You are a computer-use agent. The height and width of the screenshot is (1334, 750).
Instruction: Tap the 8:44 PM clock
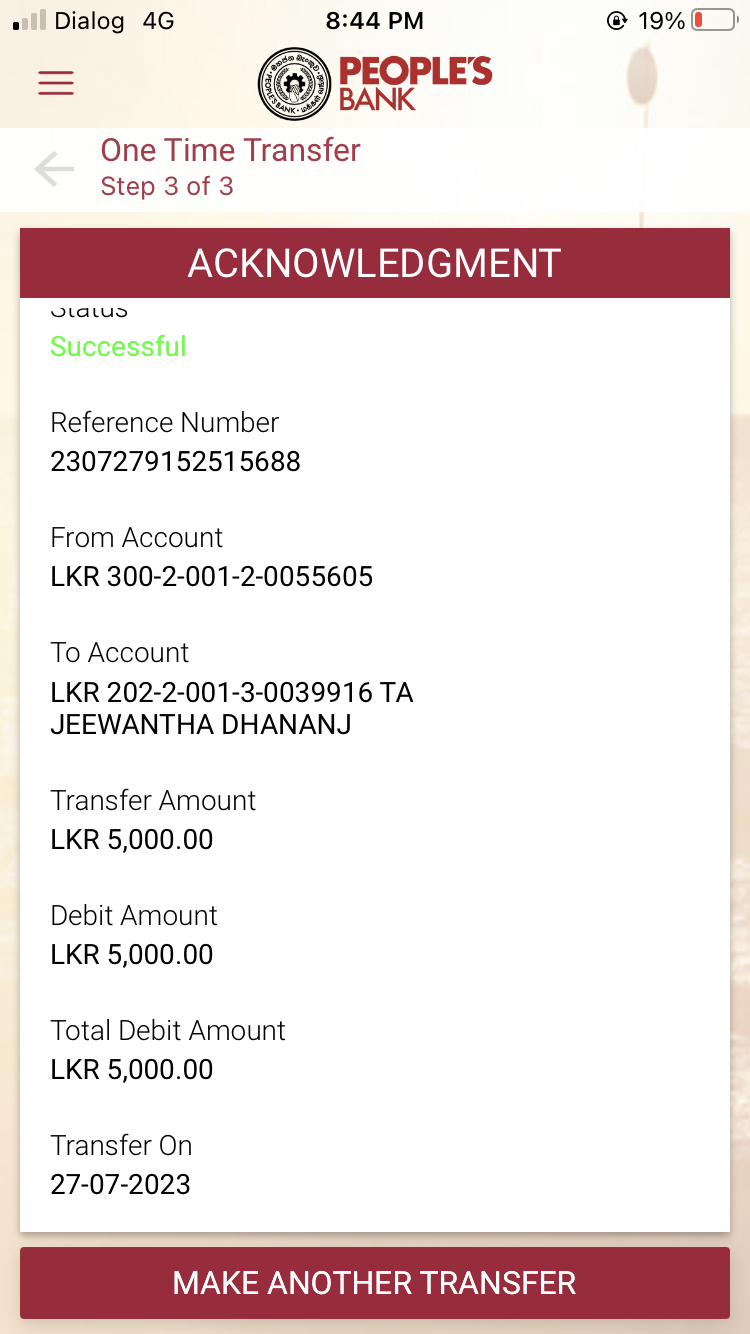click(375, 20)
